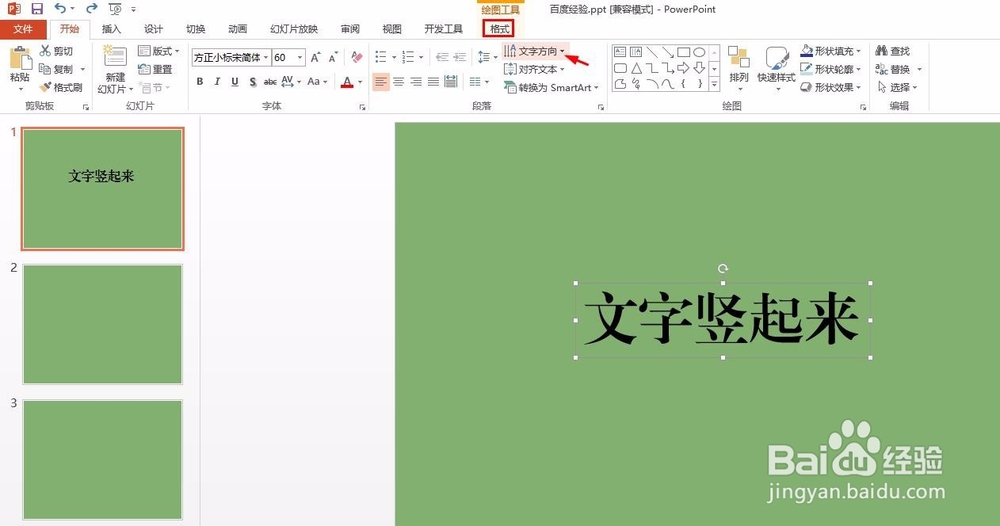Center the text

coord(399,82)
